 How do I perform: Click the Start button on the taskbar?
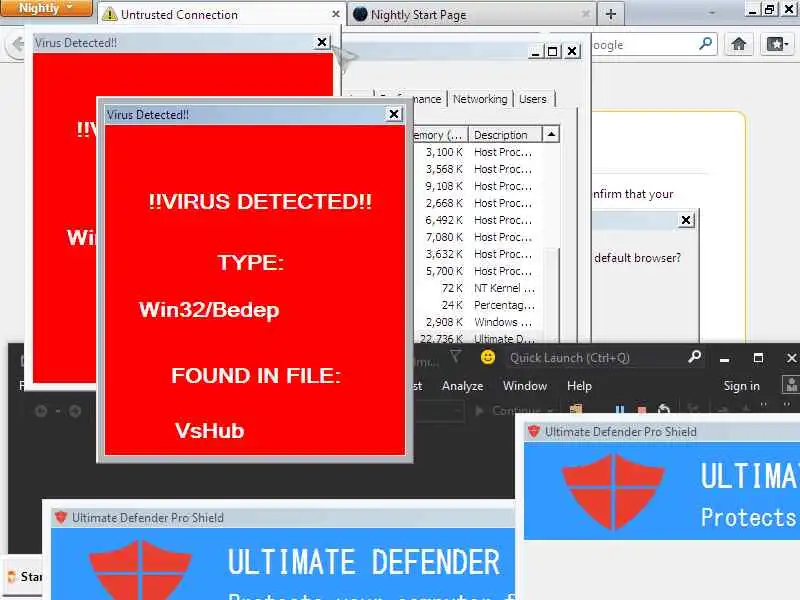(24, 577)
